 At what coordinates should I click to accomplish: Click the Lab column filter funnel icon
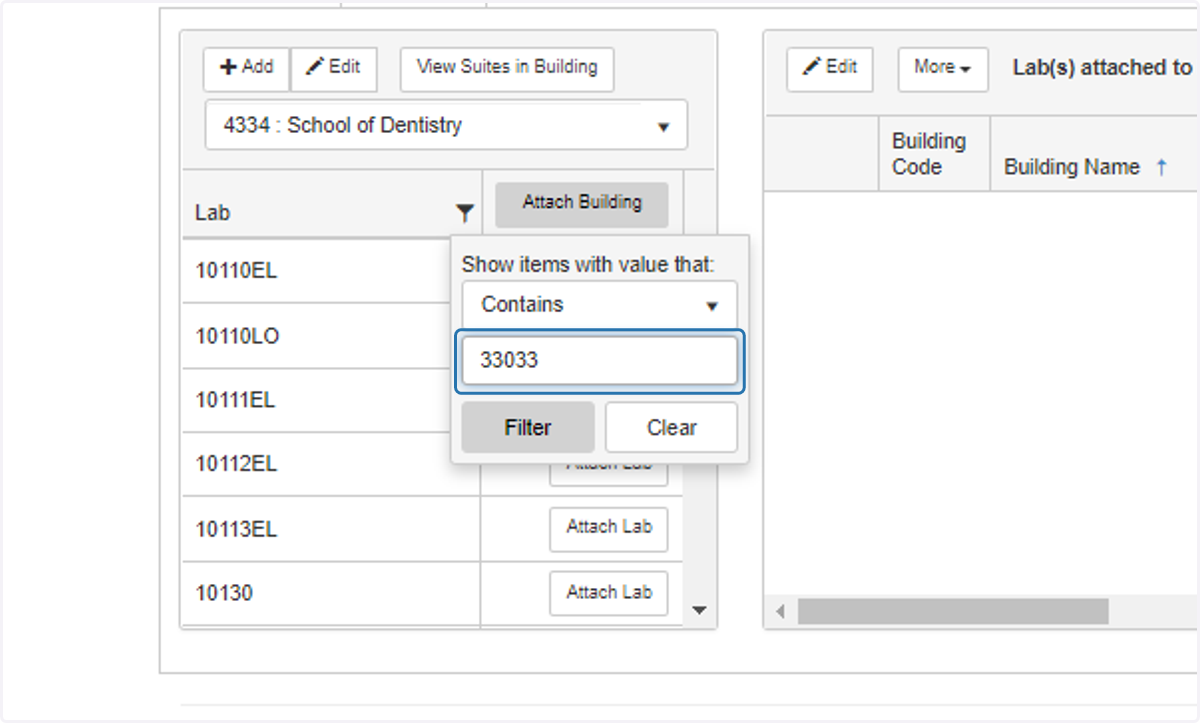point(465,212)
